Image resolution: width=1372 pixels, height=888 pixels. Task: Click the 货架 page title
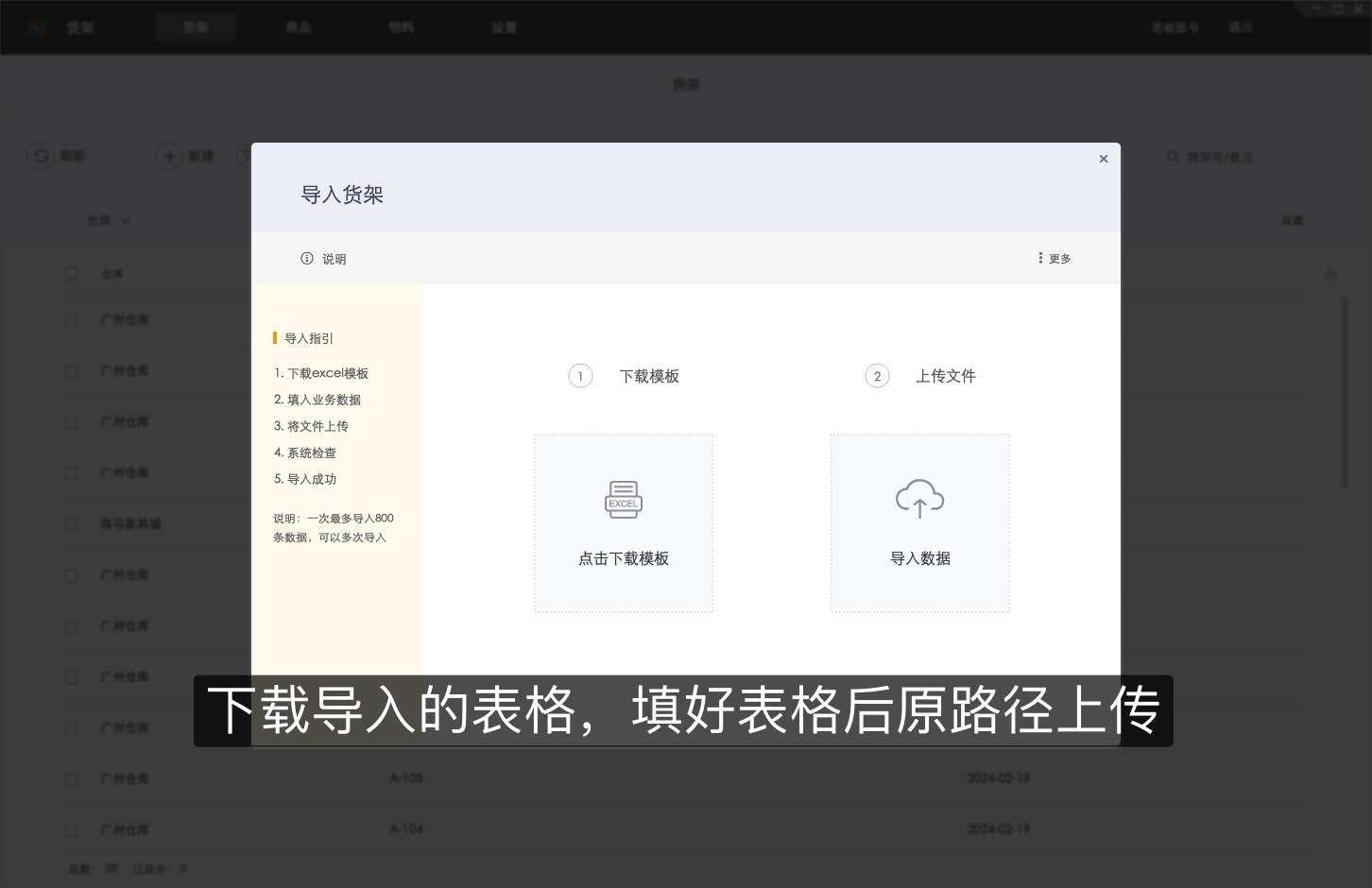tap(686, 85)
